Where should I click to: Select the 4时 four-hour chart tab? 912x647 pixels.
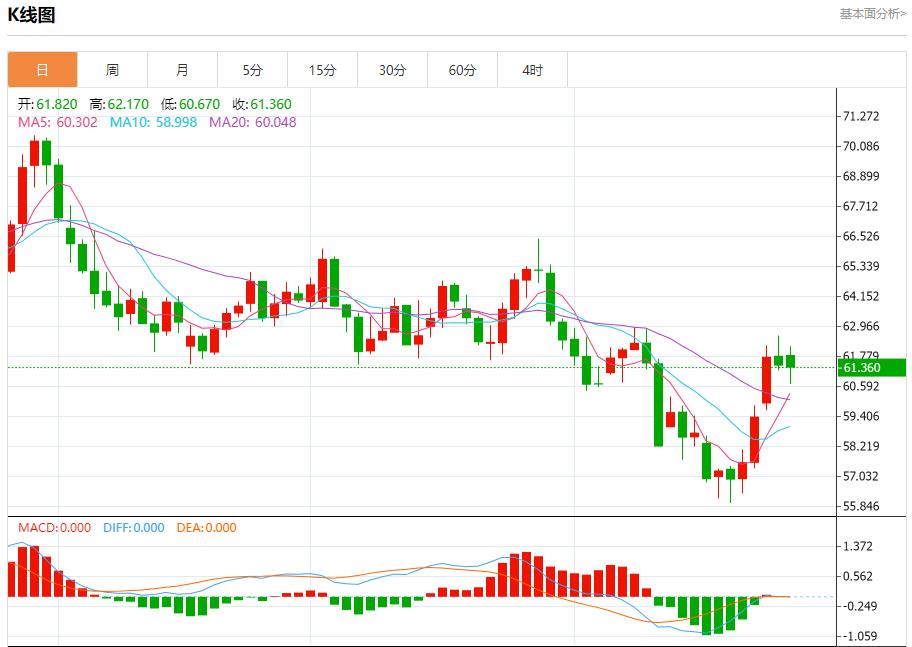click(x=532, y=70)
